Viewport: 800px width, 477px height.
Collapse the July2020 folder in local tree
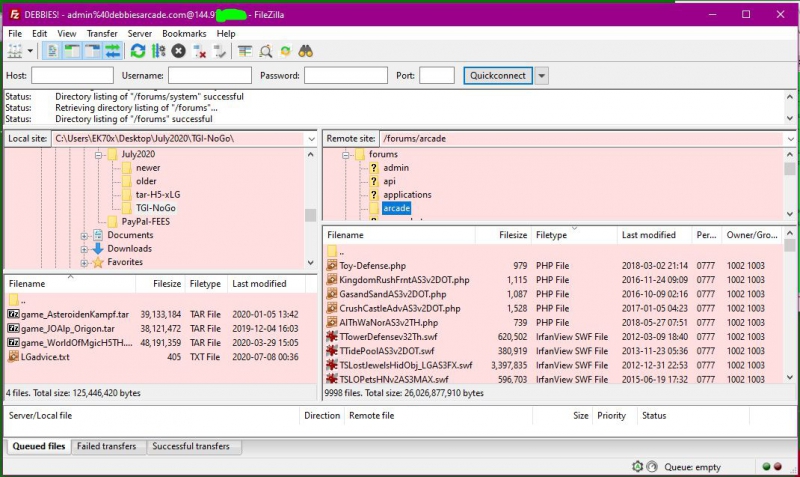coord(98,155)
